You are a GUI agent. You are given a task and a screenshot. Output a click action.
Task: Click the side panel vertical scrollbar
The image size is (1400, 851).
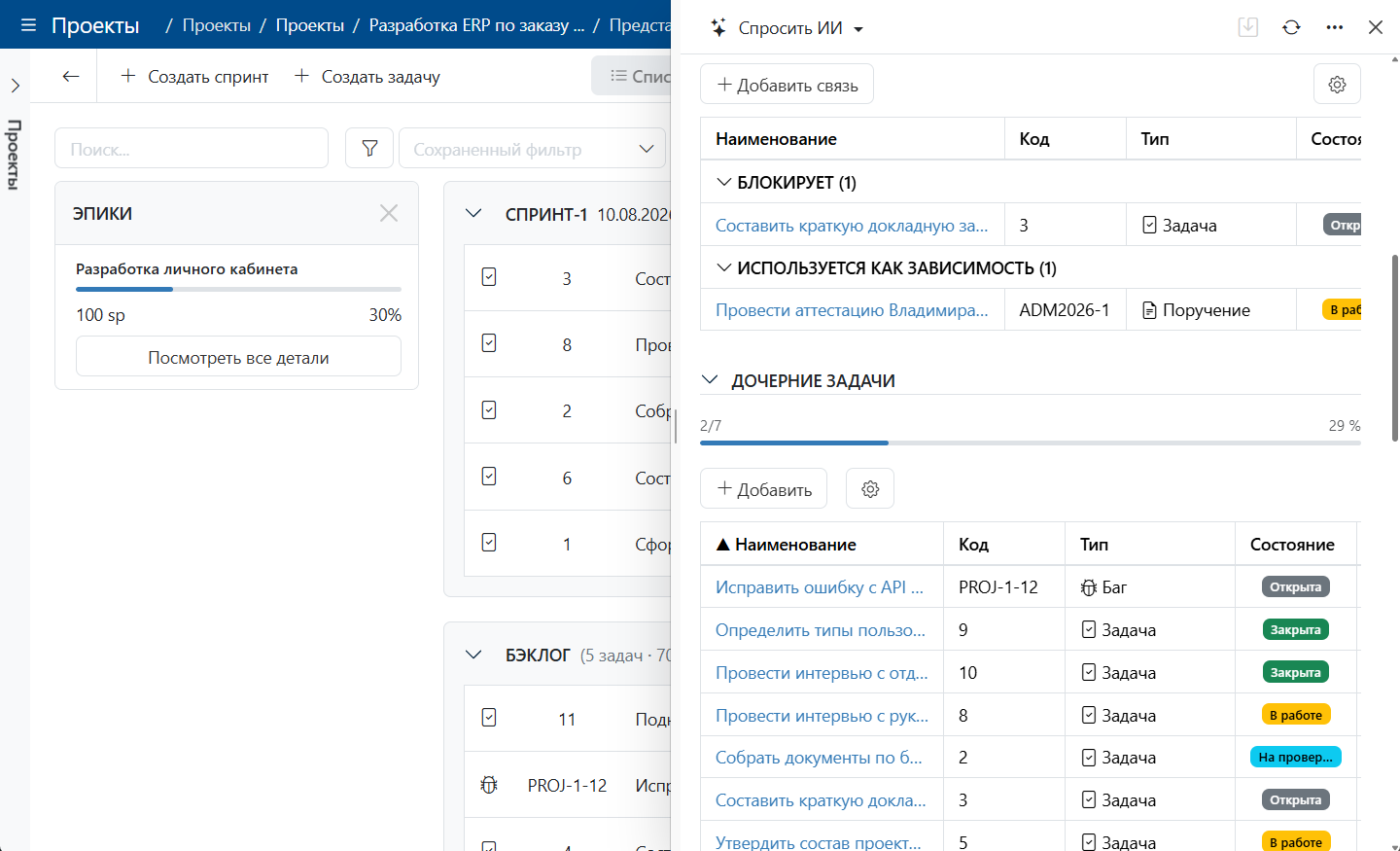pyautogui.click(x=1395, y=347)
